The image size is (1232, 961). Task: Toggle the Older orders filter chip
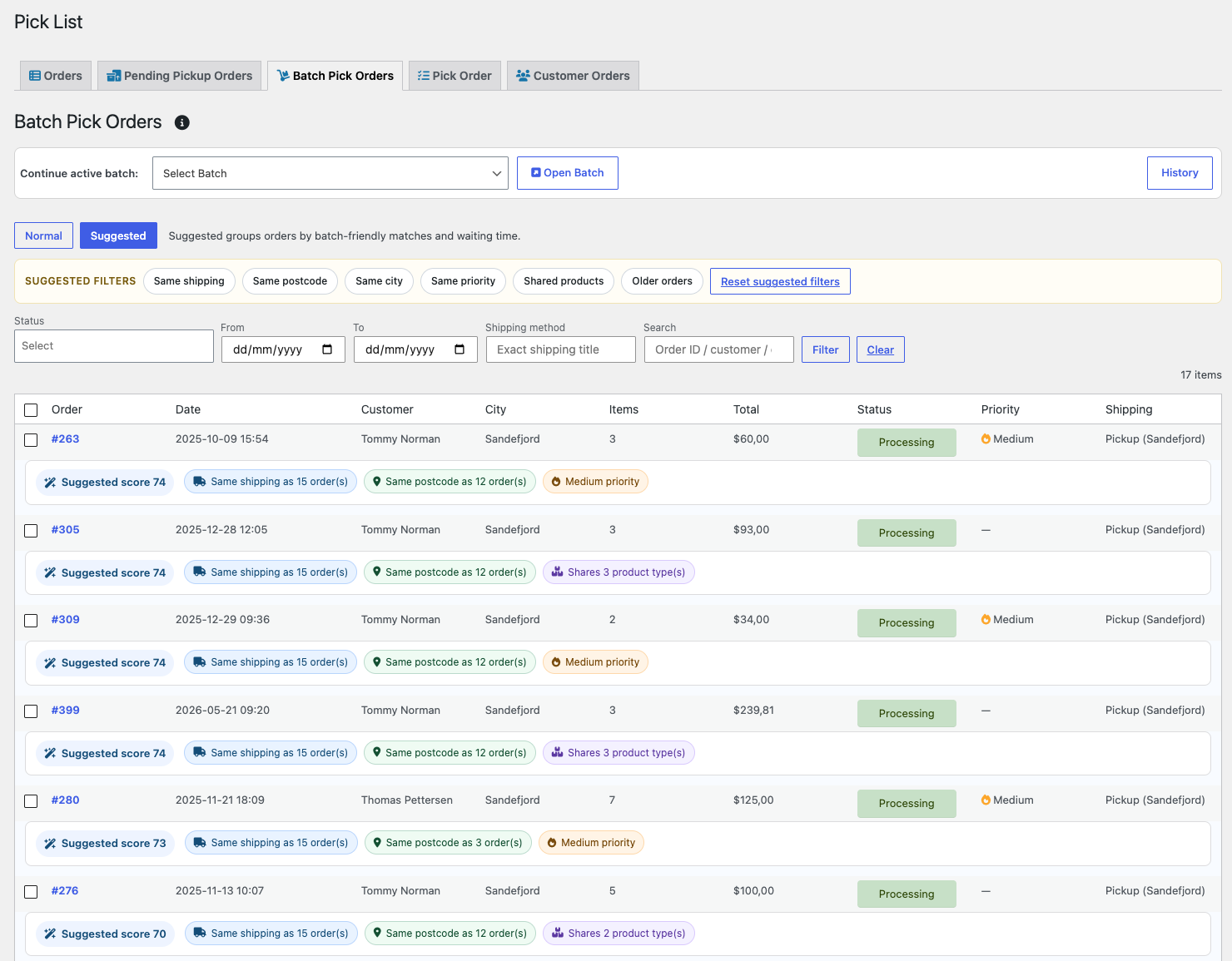point(662,281)
